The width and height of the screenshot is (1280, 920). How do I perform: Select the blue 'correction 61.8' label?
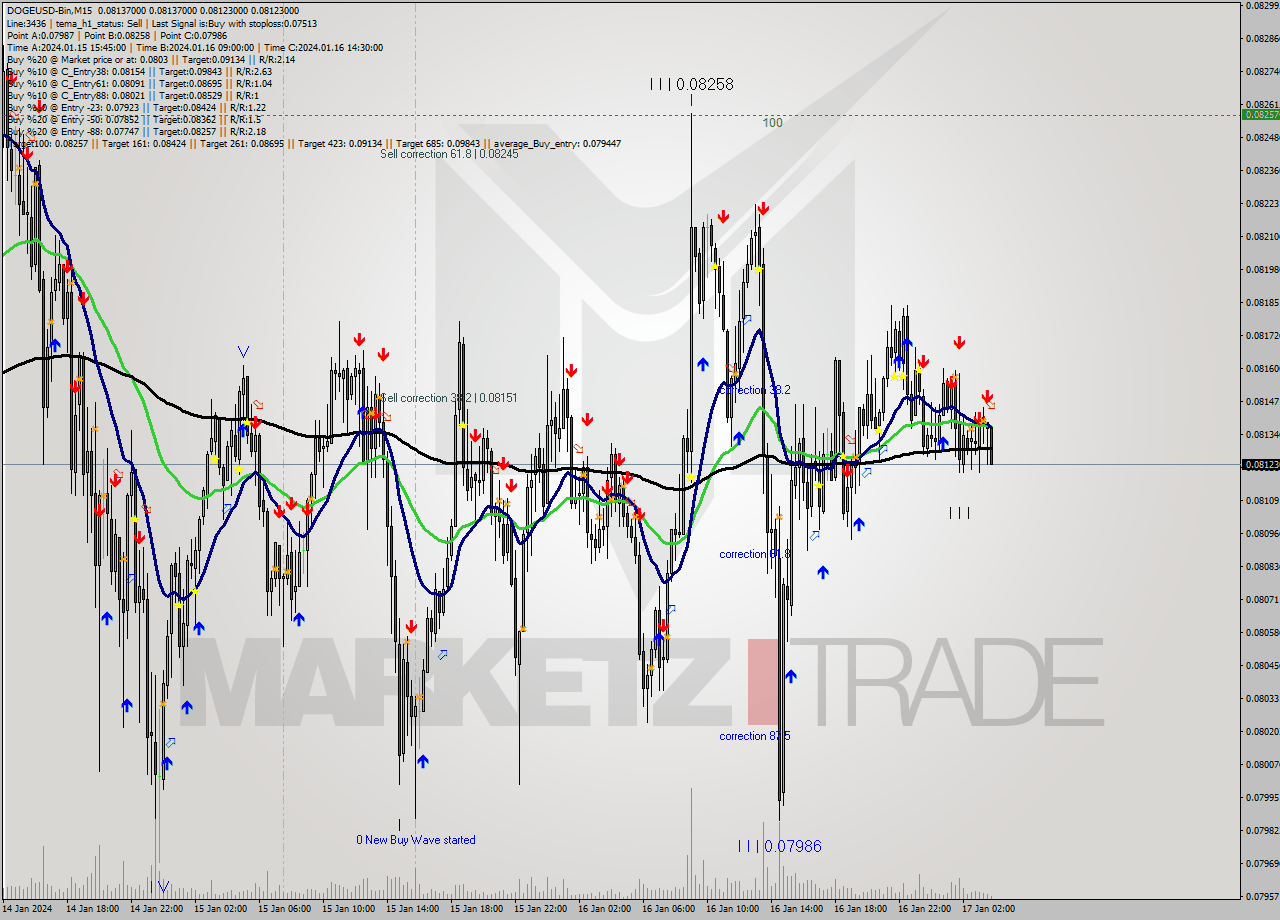click(x=755, y=554)
